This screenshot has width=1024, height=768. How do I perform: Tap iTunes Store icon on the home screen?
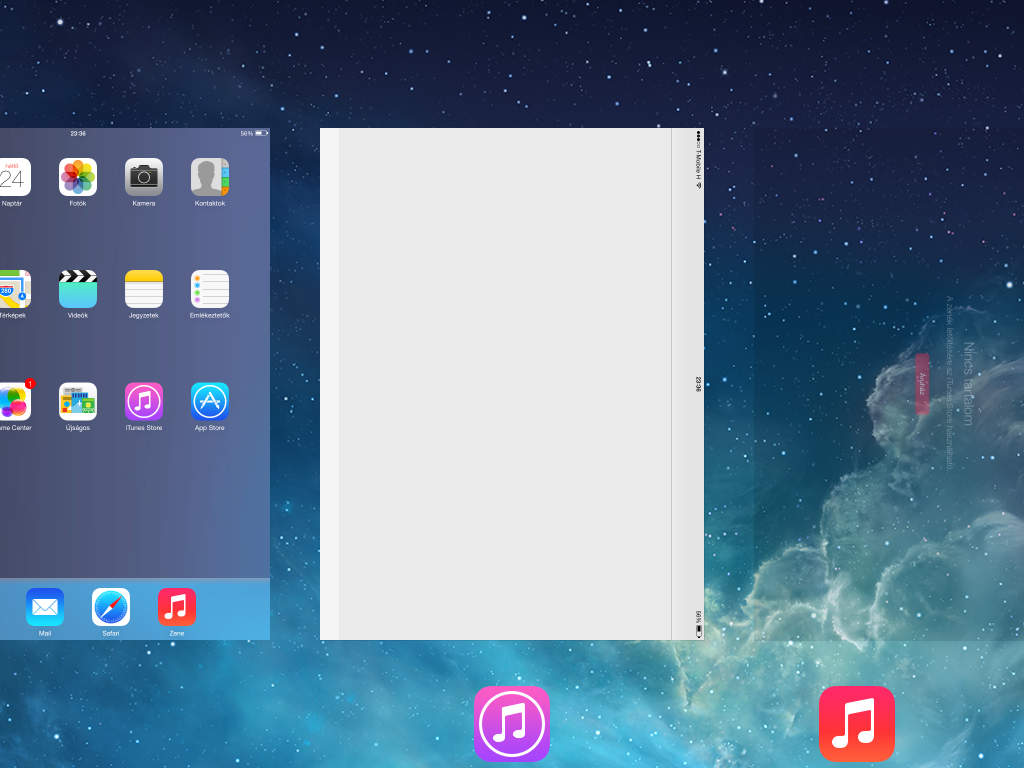click(x=144, y=402)
